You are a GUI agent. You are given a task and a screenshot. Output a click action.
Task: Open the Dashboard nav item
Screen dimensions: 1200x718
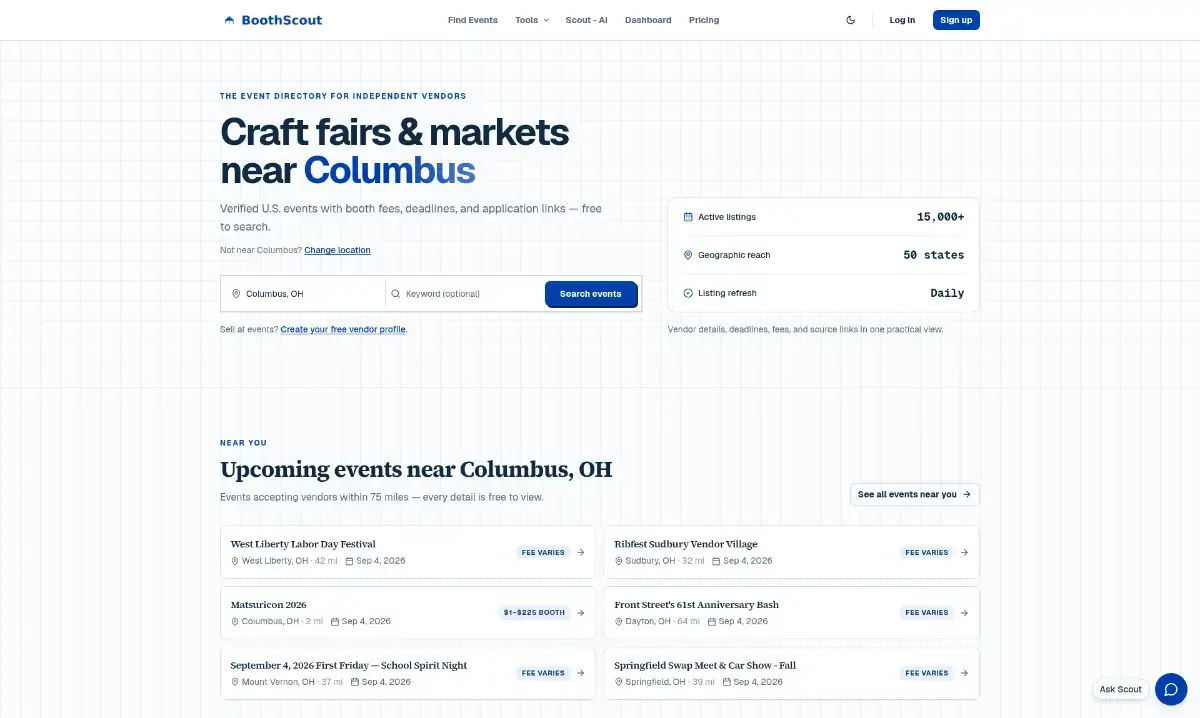pos(648,20)
